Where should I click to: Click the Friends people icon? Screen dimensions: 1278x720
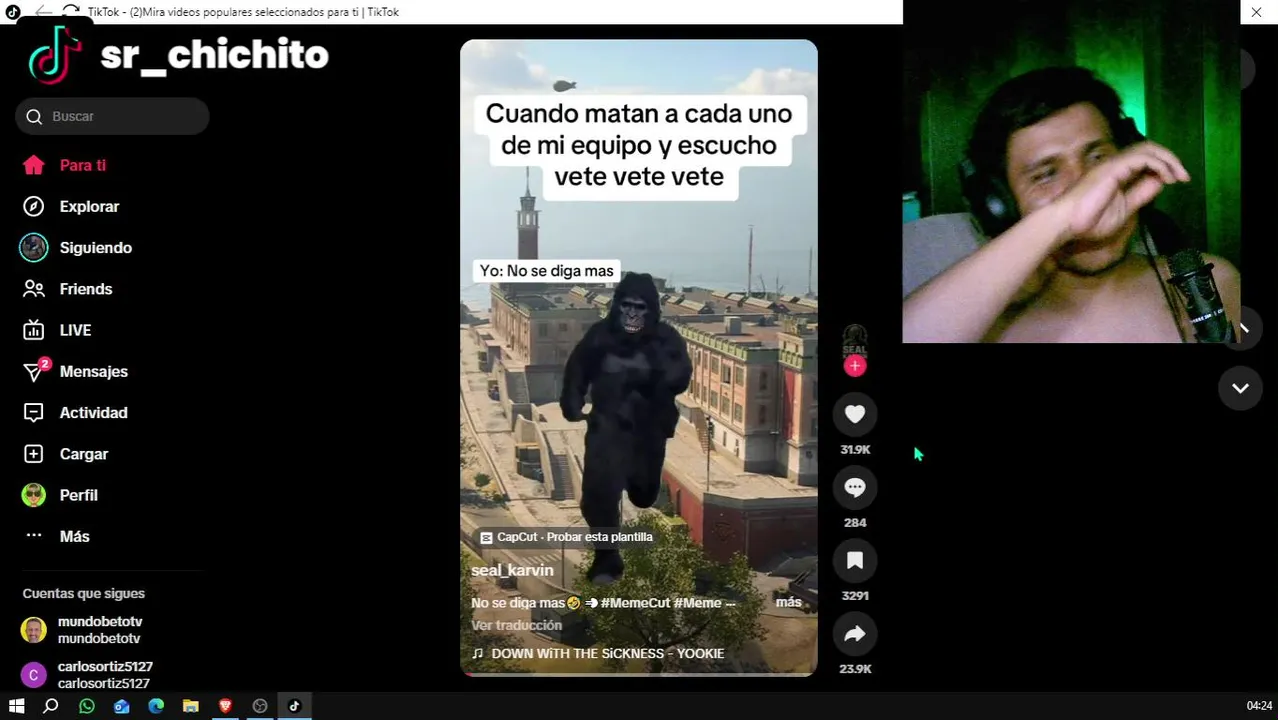(34, 289)
